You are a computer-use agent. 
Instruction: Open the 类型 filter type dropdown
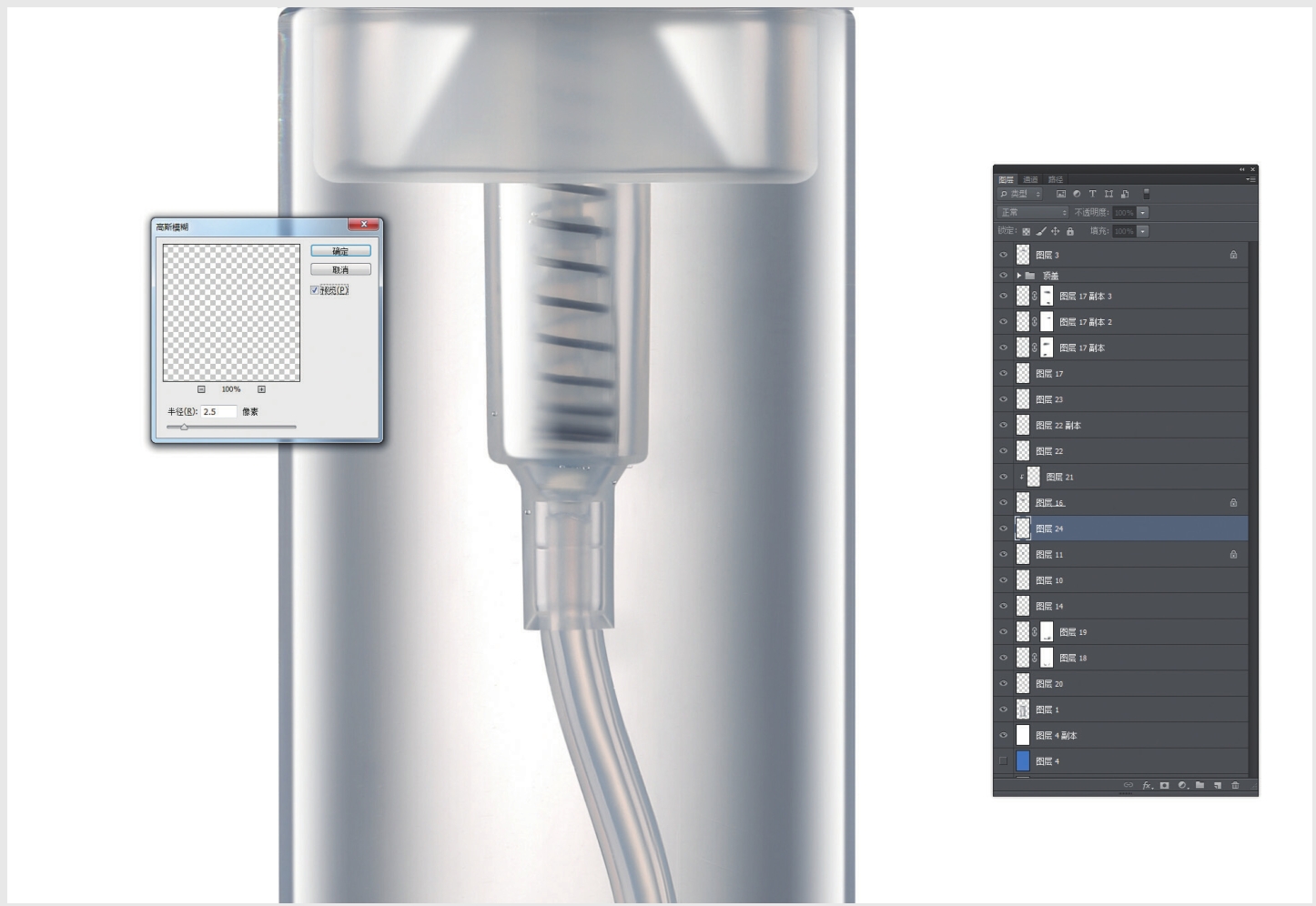tap(1020, 194)
